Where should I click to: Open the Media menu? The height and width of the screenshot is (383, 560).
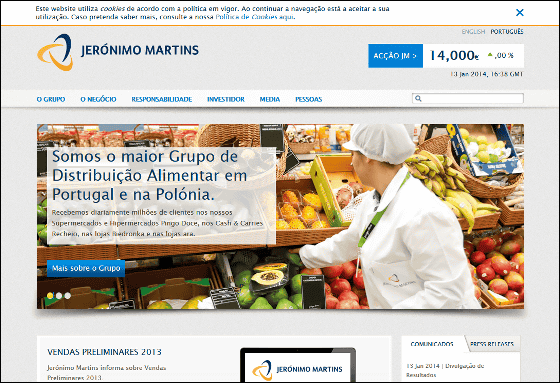pyautogui.click(x=270, y=99)
